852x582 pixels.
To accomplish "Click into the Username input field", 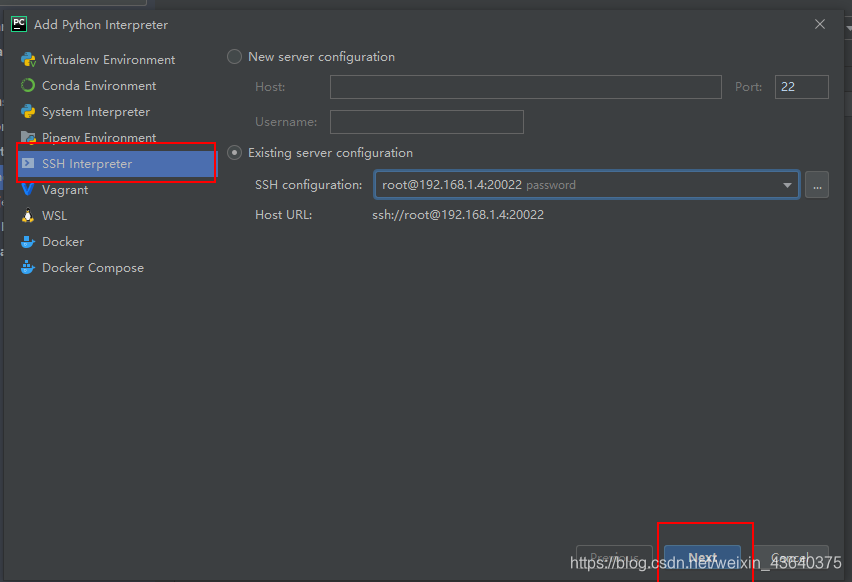I will [x=427, y=122].
